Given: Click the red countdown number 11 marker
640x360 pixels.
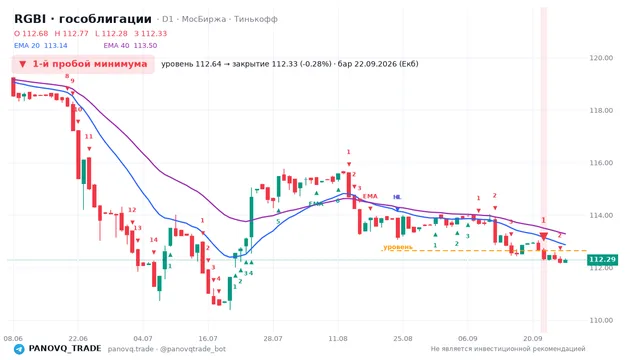Looking at the screenshot, I should click(89, 137).
